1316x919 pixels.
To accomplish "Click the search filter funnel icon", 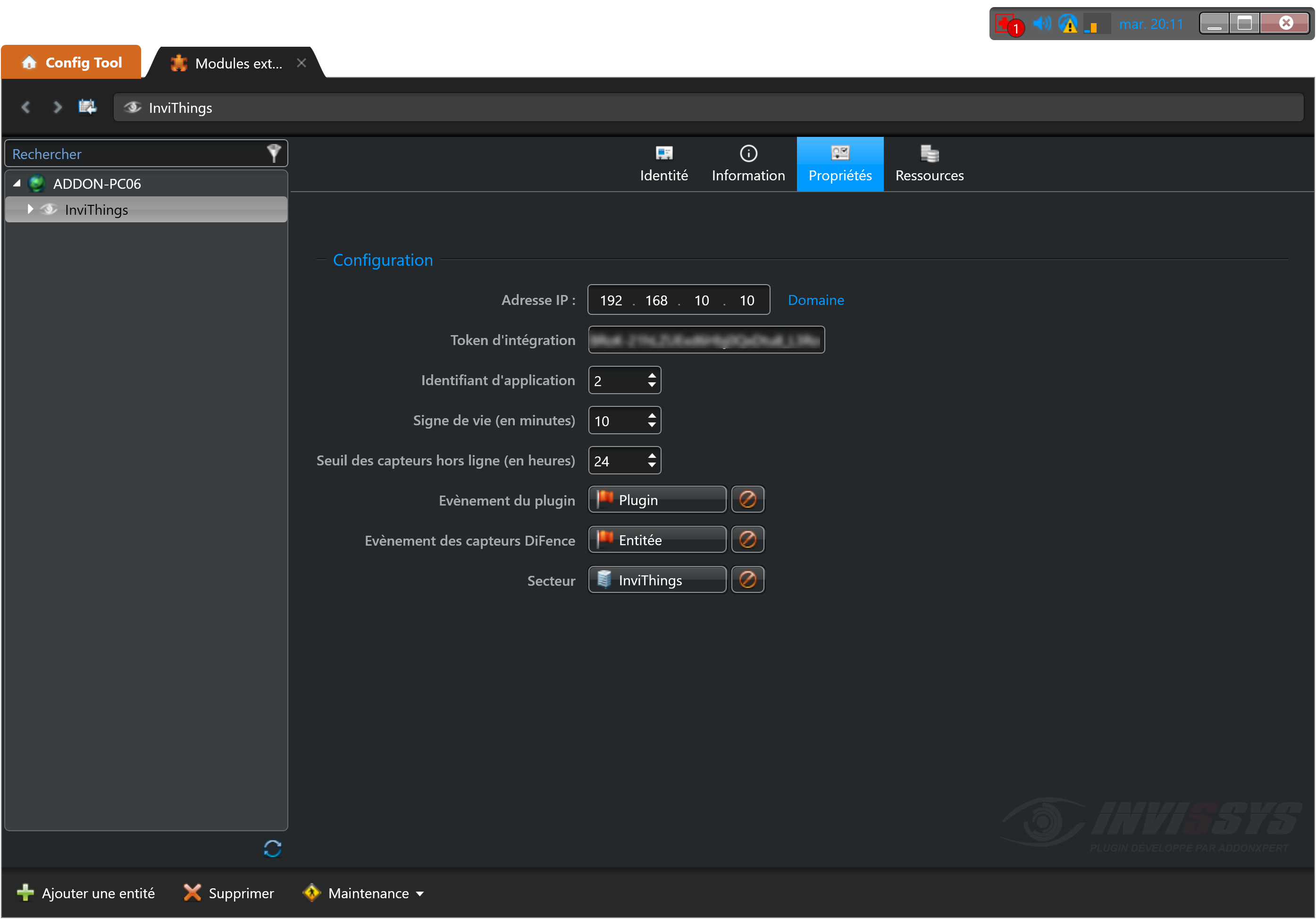I will 273,153.
